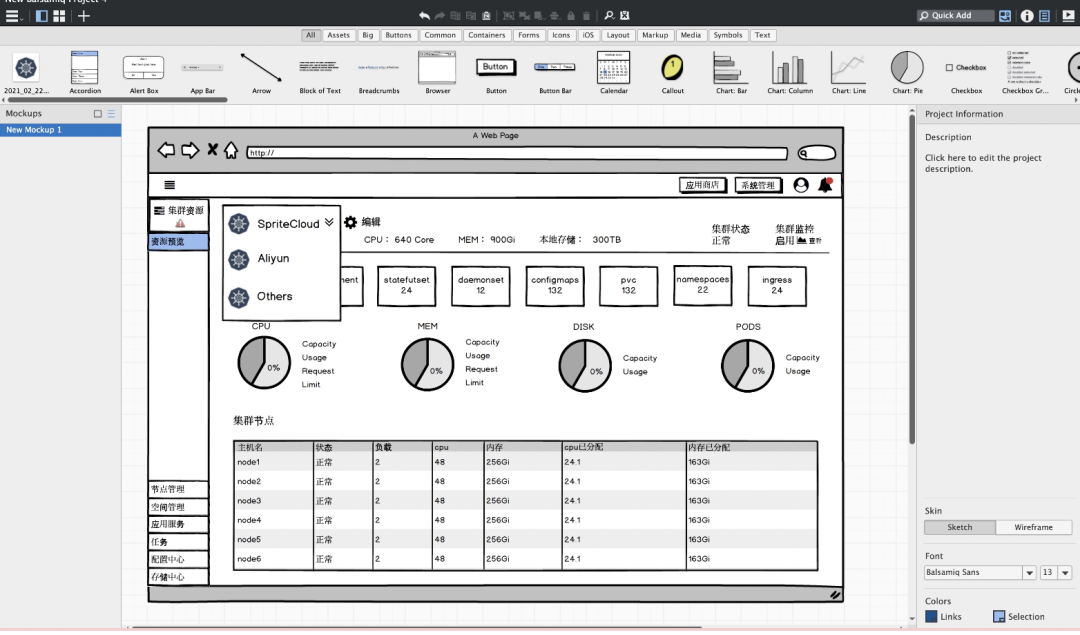Click the 系统管理 button in mockup
Screen dimensions: 1080x635
pos(758,185)
